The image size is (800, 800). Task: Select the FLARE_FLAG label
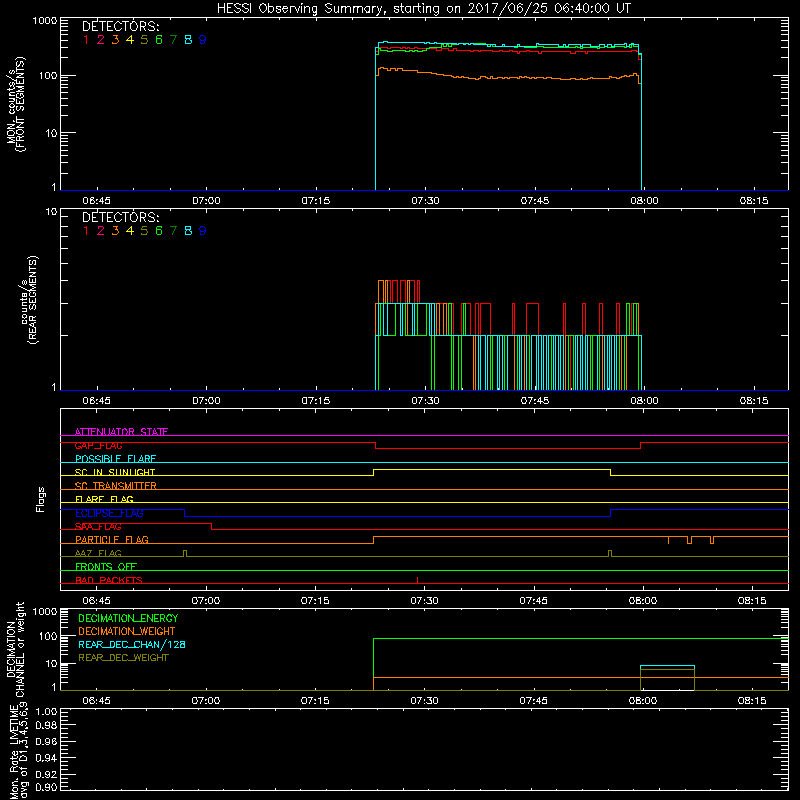pyautogui.click(x=104, y=499)
